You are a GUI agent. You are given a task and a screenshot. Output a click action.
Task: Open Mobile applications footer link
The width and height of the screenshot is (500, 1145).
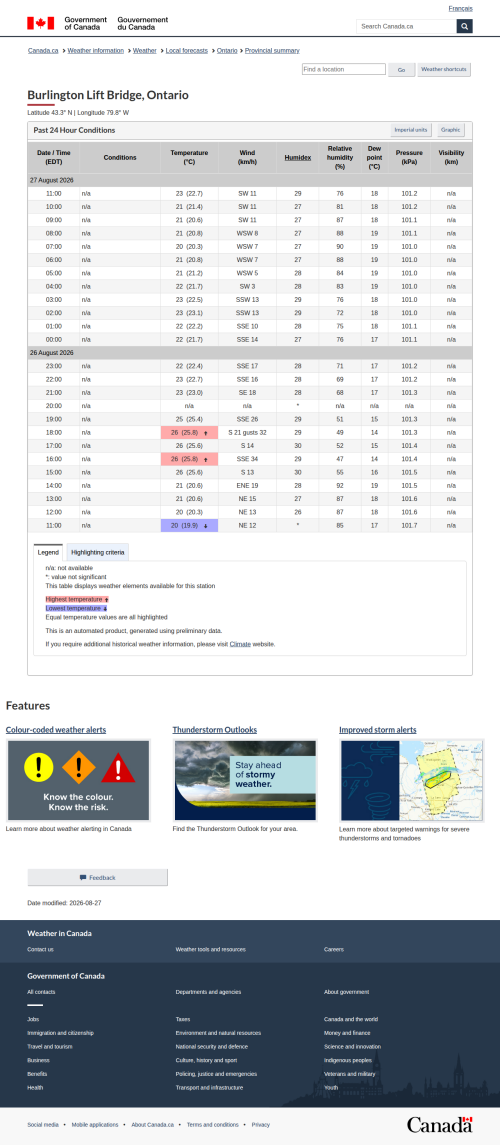pos(95,1125)
